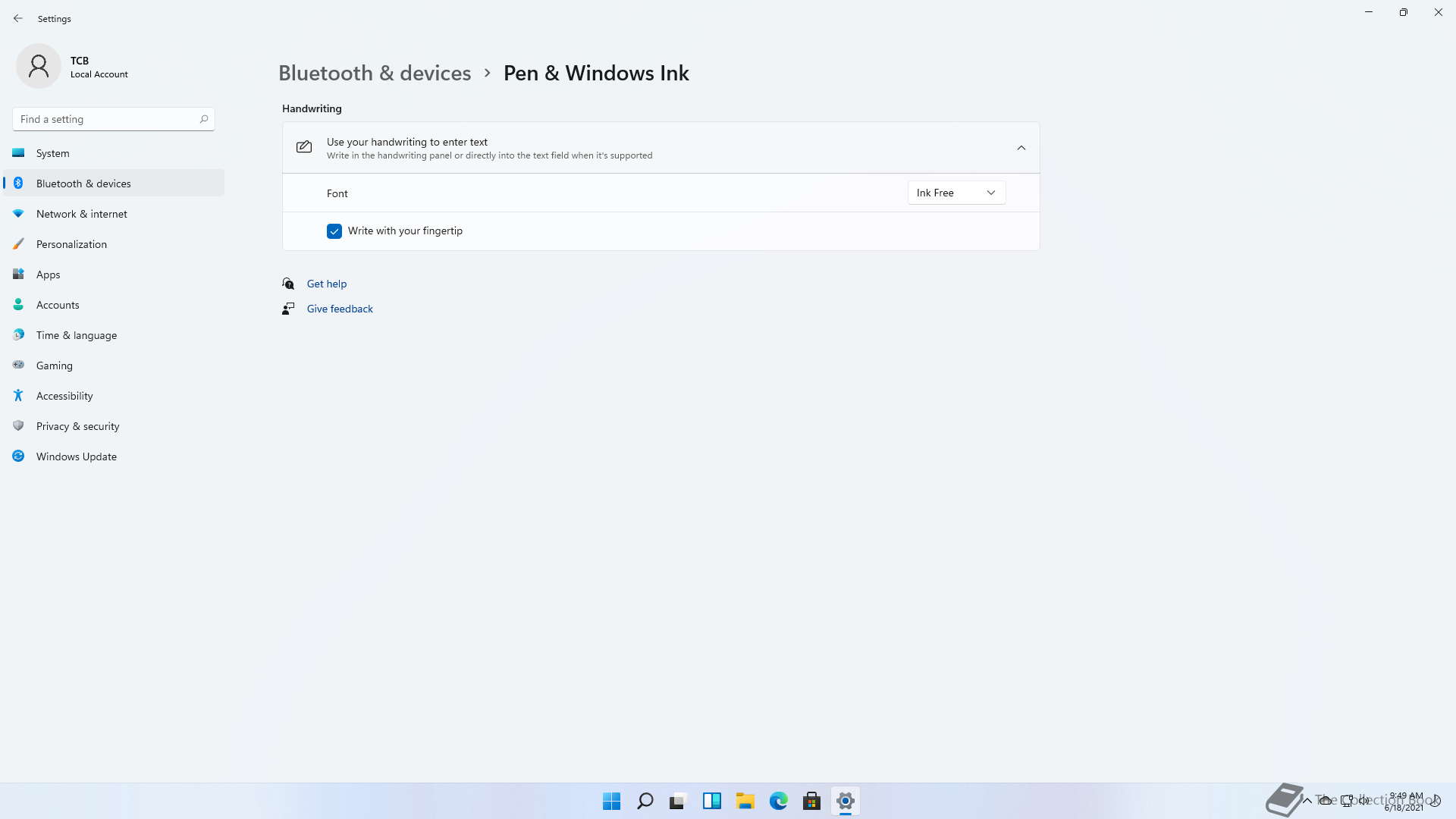
Task: Click the Privacy & security shield icon
Action: click(18, 426)
